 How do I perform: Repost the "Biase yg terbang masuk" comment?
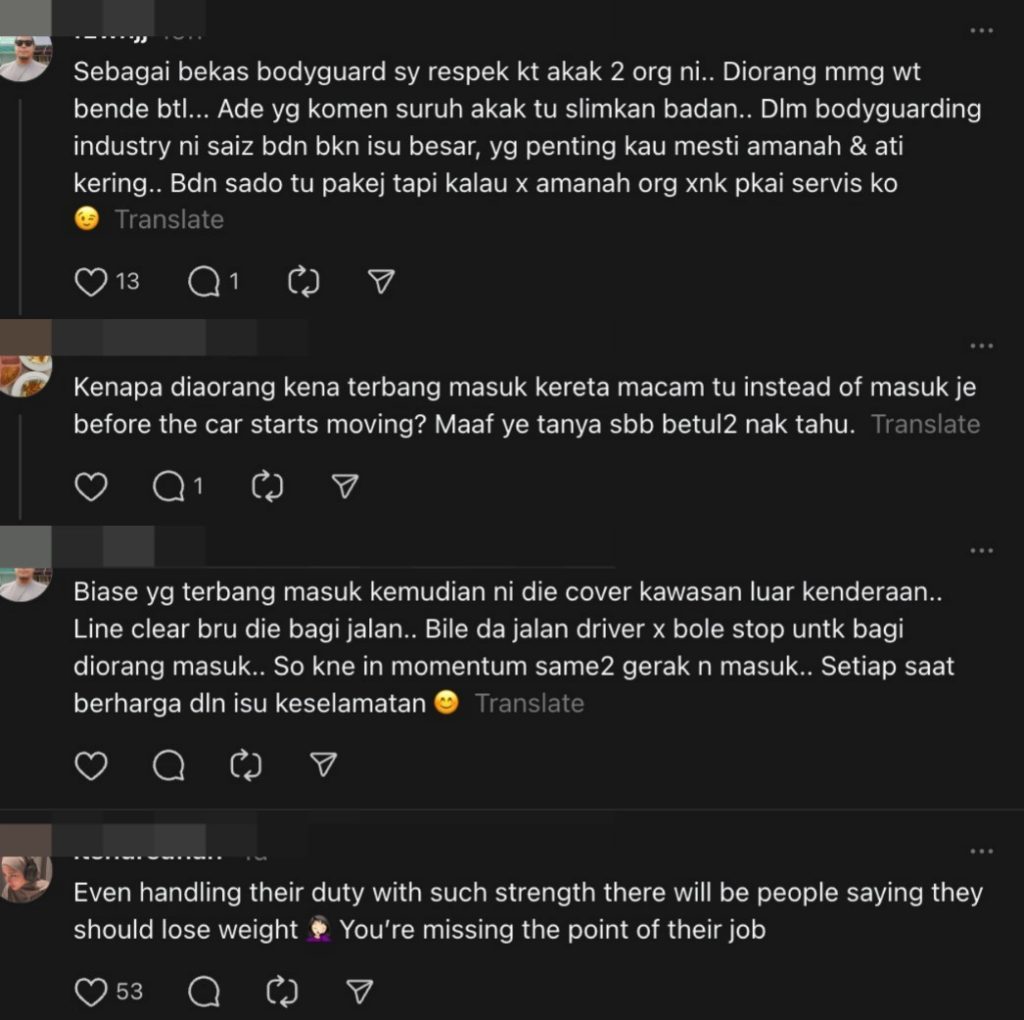pos(246,766)
